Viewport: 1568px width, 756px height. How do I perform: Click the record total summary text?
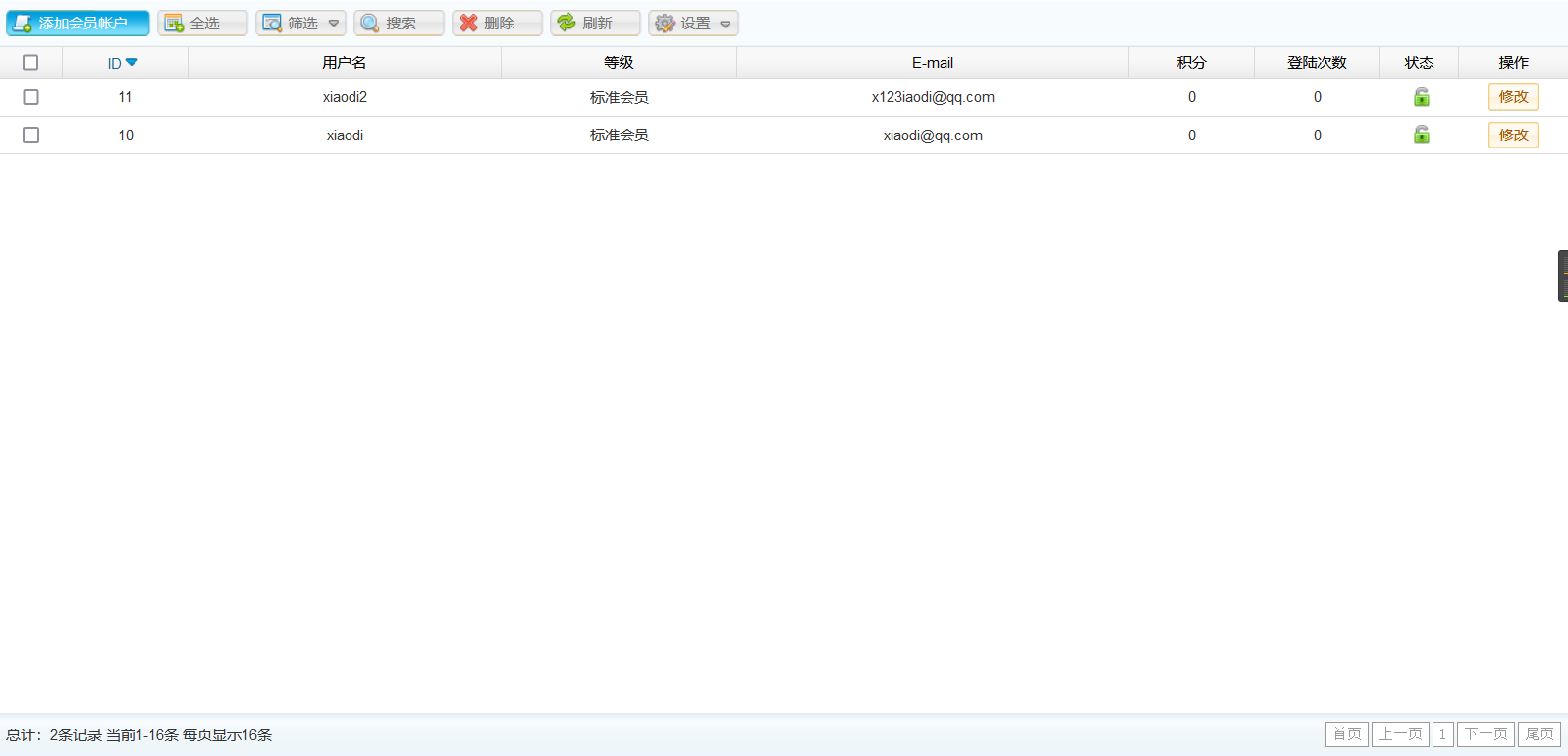(x=139, y=734)
